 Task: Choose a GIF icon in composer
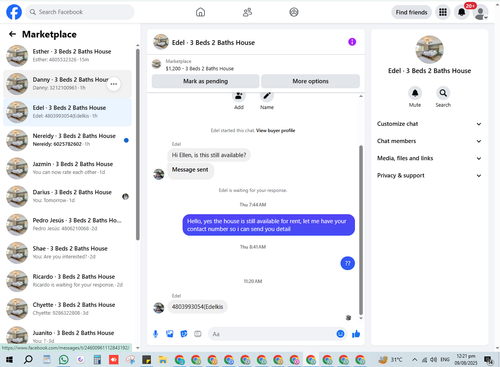coord(198,334)
